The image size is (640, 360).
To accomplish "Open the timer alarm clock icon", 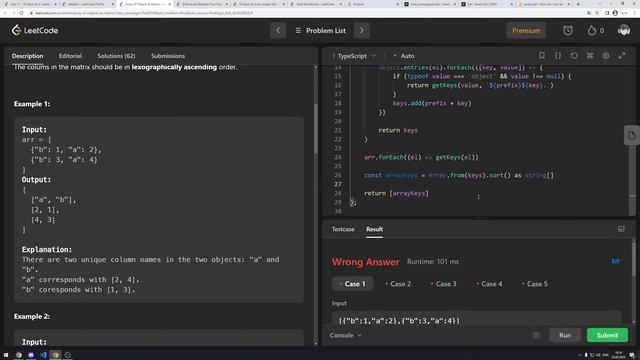I will (x=567, y=31).
